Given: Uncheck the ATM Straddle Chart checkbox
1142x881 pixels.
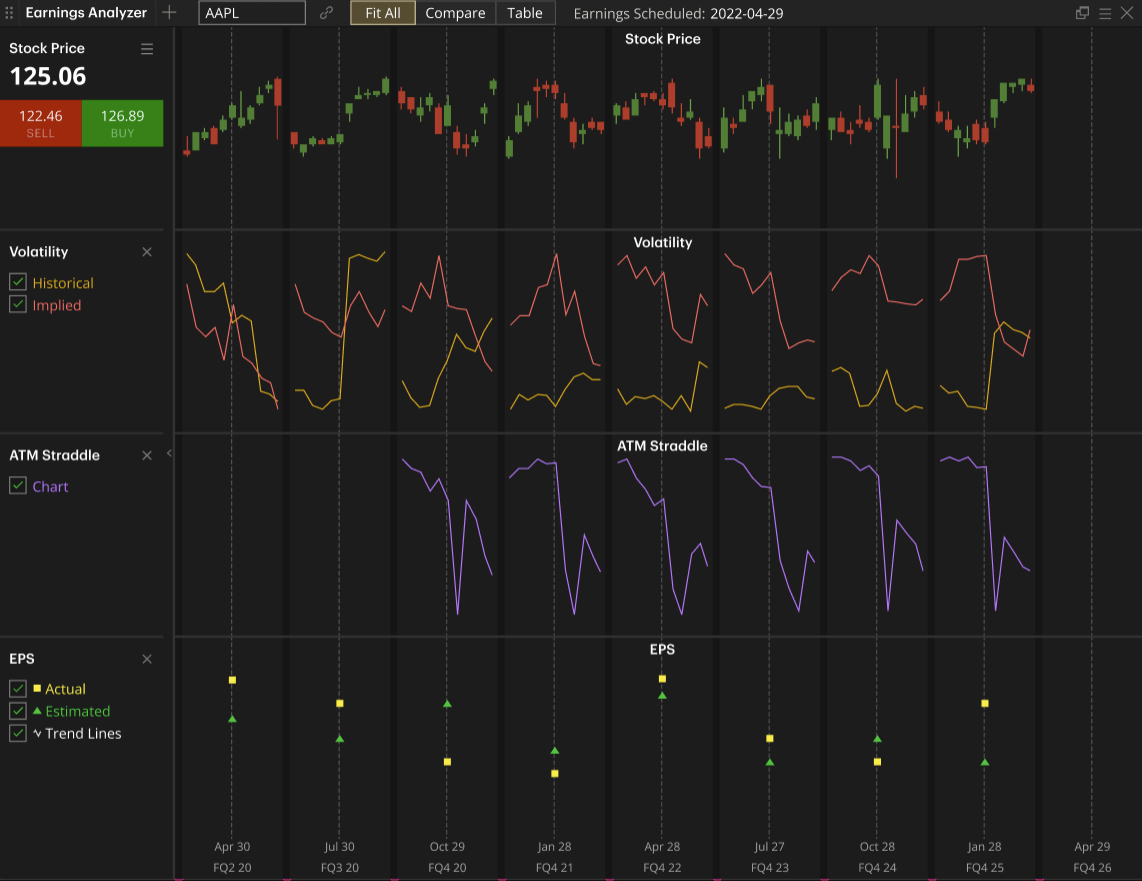Looking at the screenshot, I should pos(17,486).
